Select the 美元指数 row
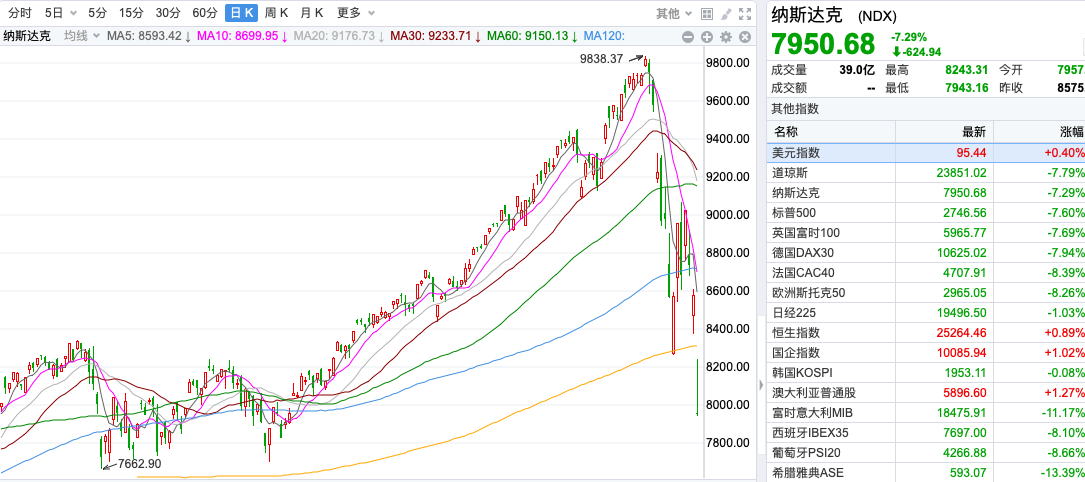The image size is (1085, 482). click(927, 152)
